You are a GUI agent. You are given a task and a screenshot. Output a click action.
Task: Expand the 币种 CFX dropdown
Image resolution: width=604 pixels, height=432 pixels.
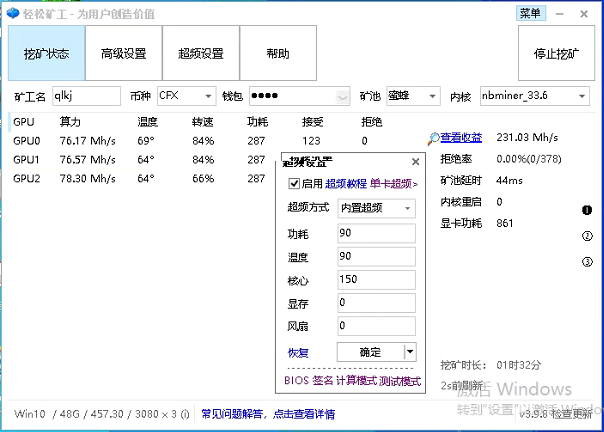(x=208, y=96)
